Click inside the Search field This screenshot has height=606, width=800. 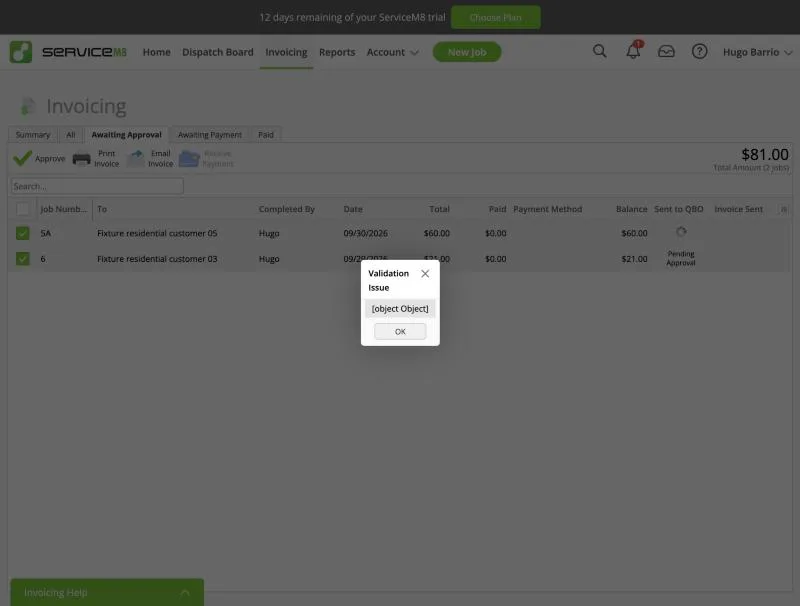coord(97,186)
